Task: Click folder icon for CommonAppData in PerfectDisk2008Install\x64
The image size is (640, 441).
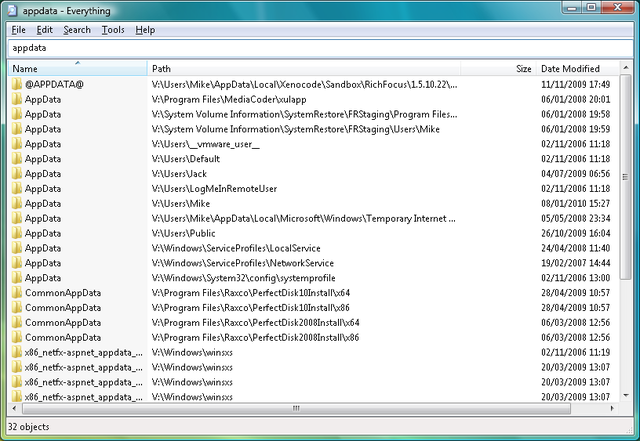Action: (17, 323)
